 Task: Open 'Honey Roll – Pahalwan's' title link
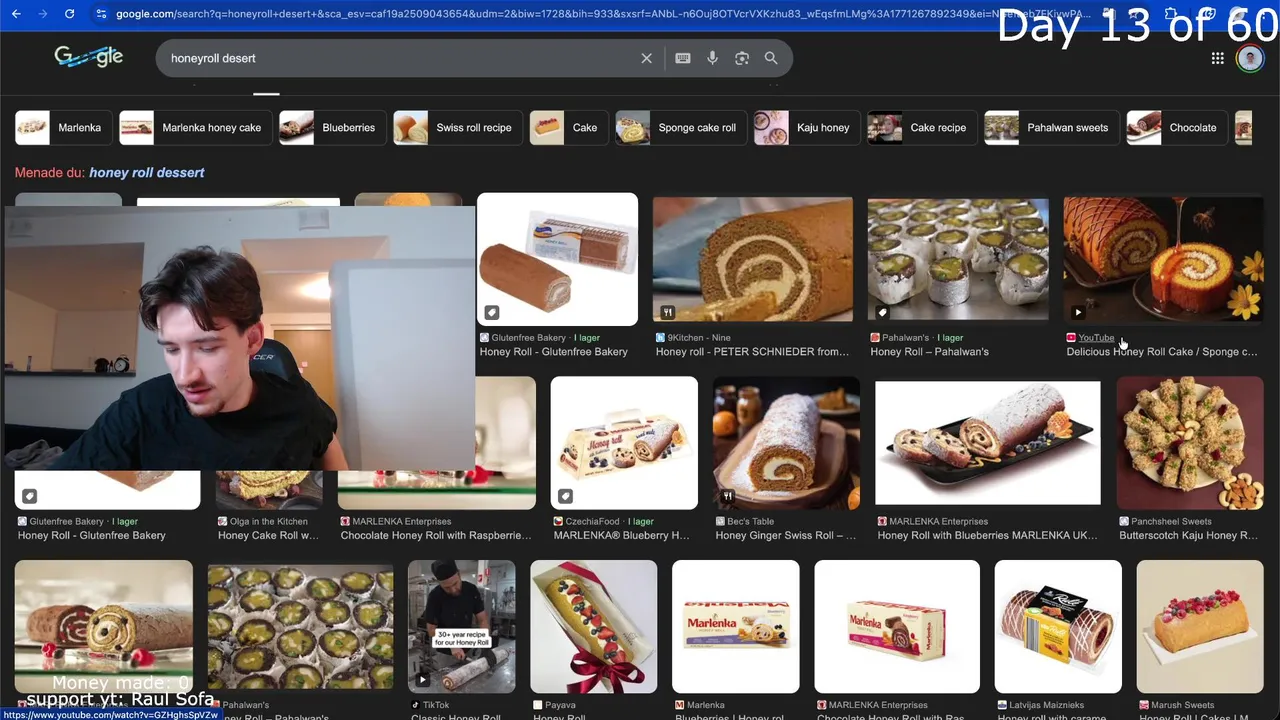pyautogui.click(x=929, y=352)
